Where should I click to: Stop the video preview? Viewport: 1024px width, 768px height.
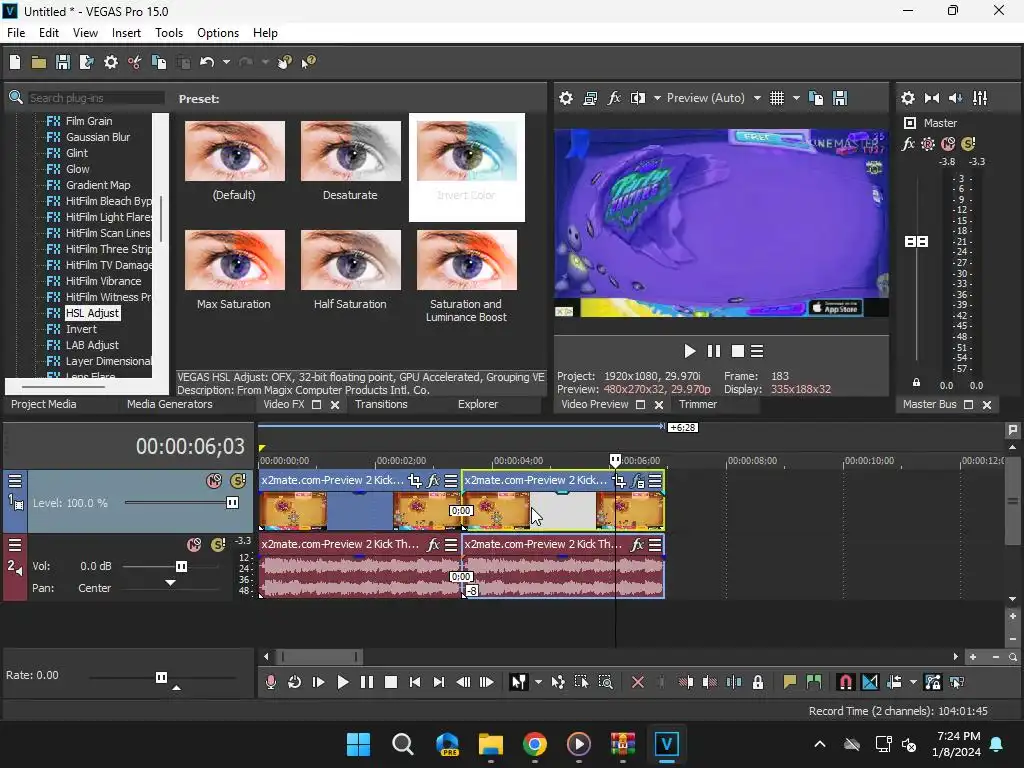click(738, 351)
